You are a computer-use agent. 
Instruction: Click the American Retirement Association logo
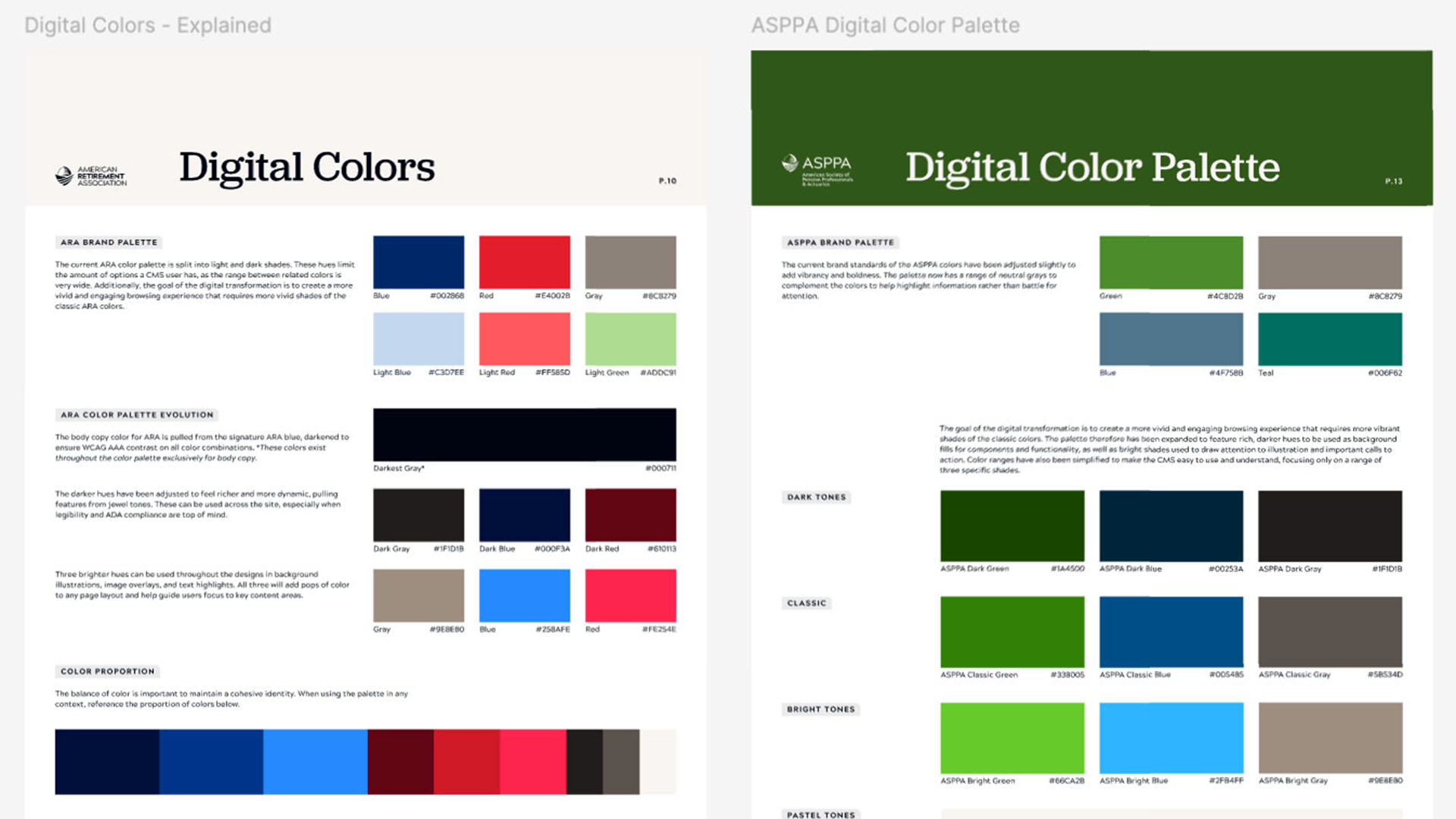point(91,176)
